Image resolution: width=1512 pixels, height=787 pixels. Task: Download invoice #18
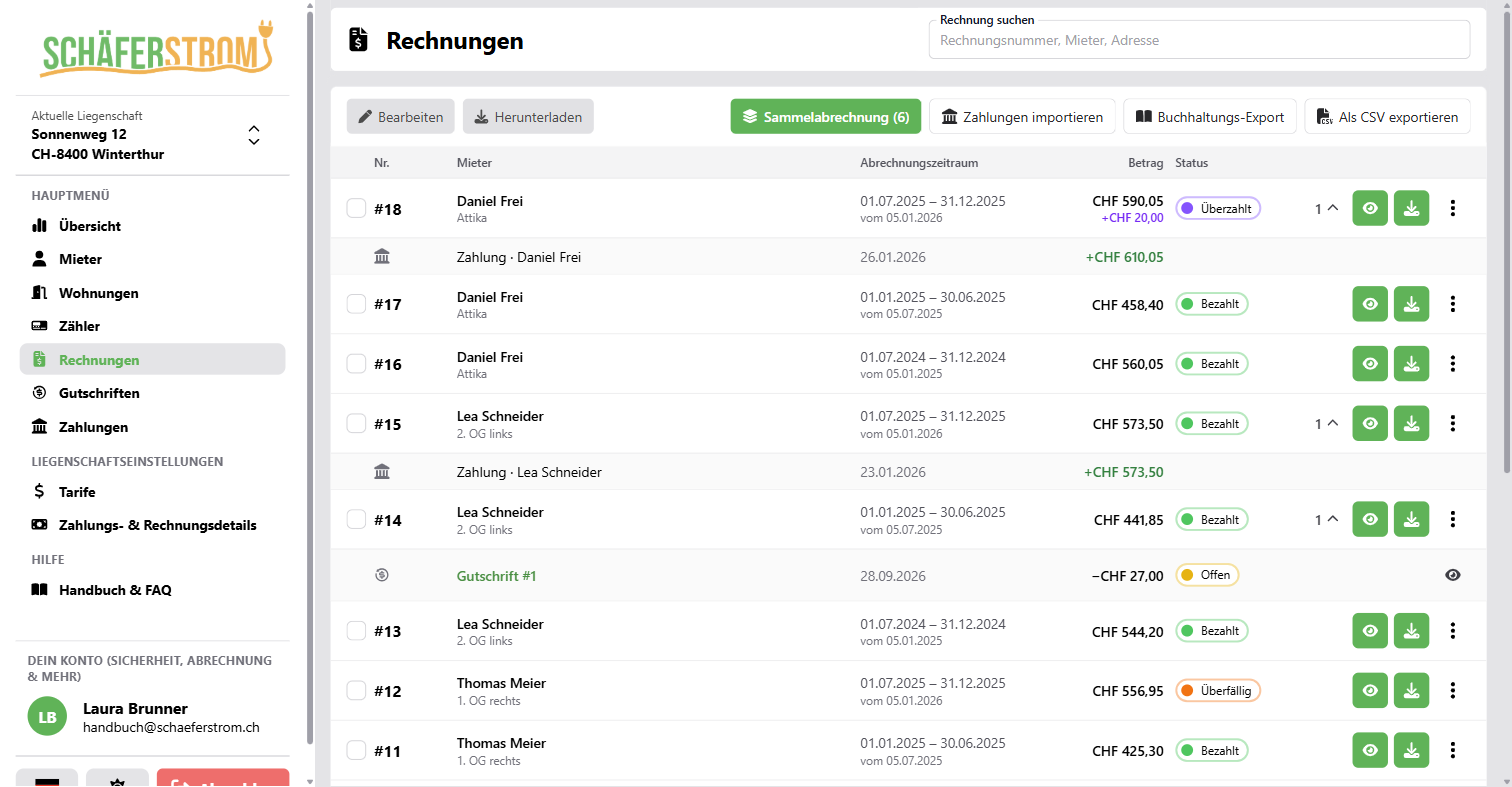[x=1411, y=209]
